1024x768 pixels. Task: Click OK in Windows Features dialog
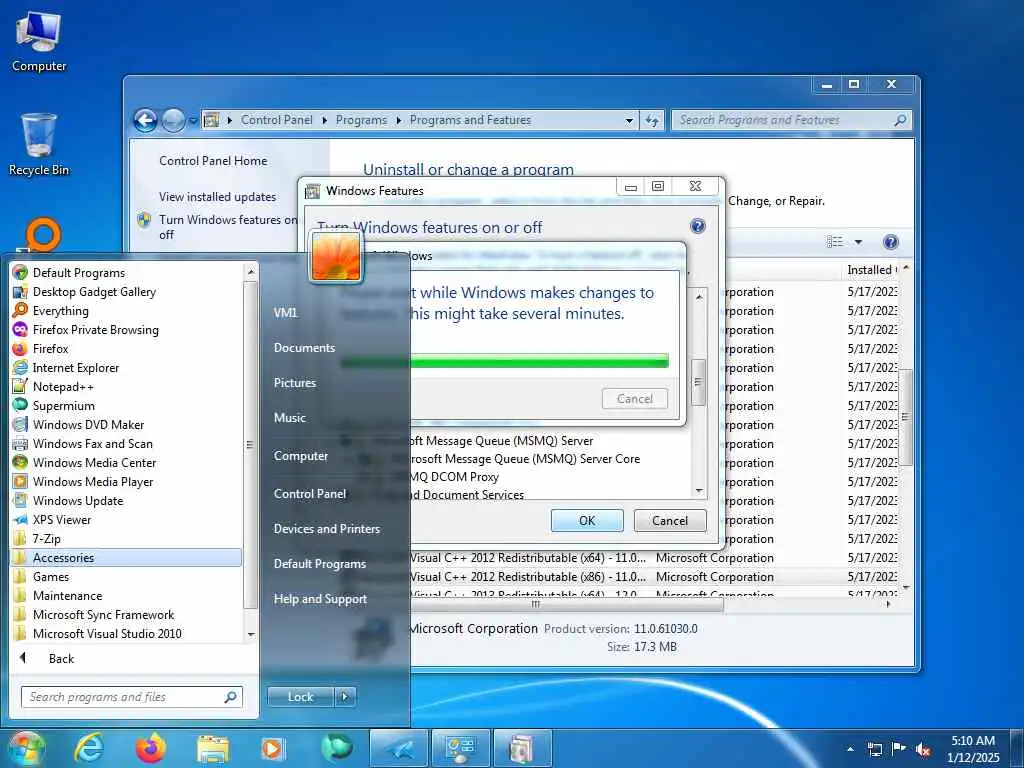(587, 520)
